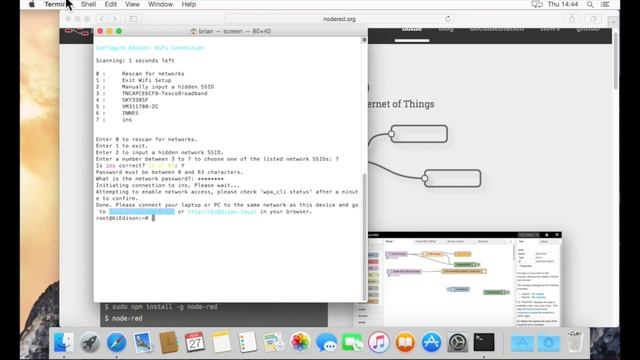640x360 pixels.
Task: Open Contacts from the Dock
Action: coord(169,342)
